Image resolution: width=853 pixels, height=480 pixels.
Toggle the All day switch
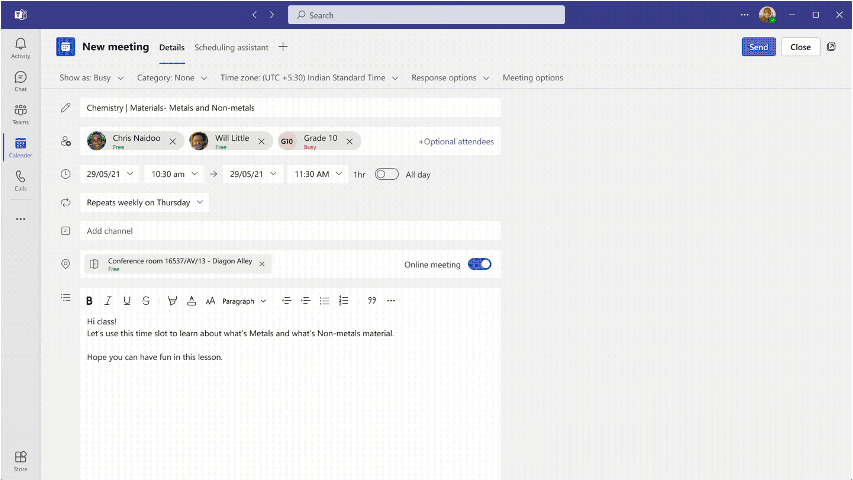coord(386,174)
